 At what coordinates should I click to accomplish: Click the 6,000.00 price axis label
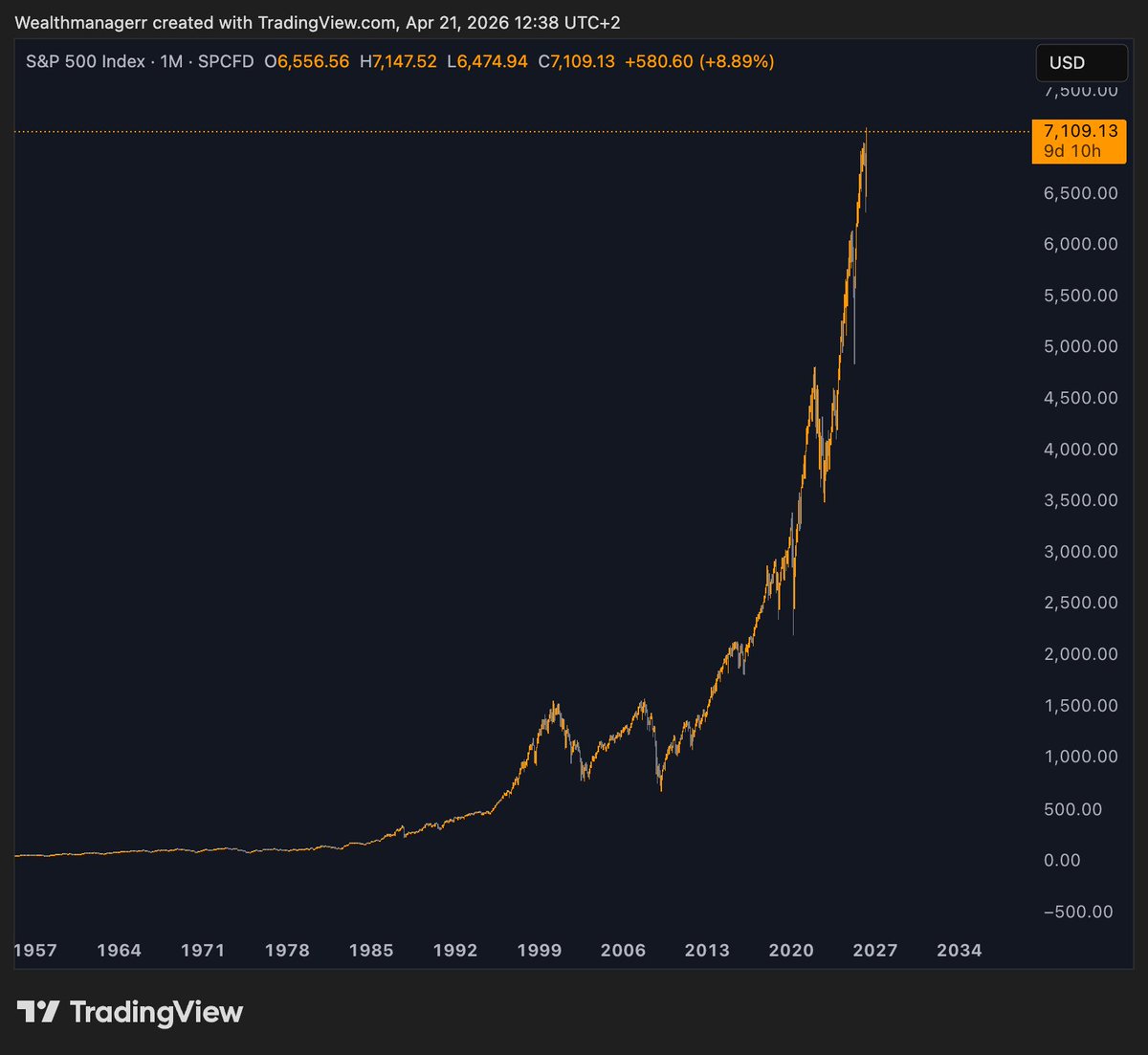coord(1080,244)
